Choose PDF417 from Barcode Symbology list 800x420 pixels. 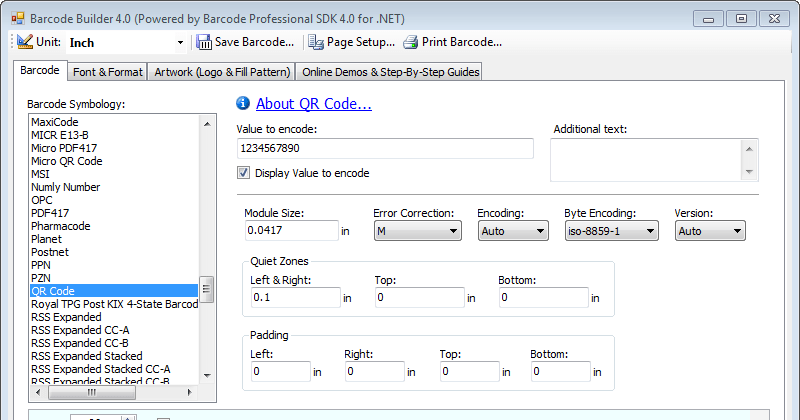pyautogui.click(x=50, y=213)
